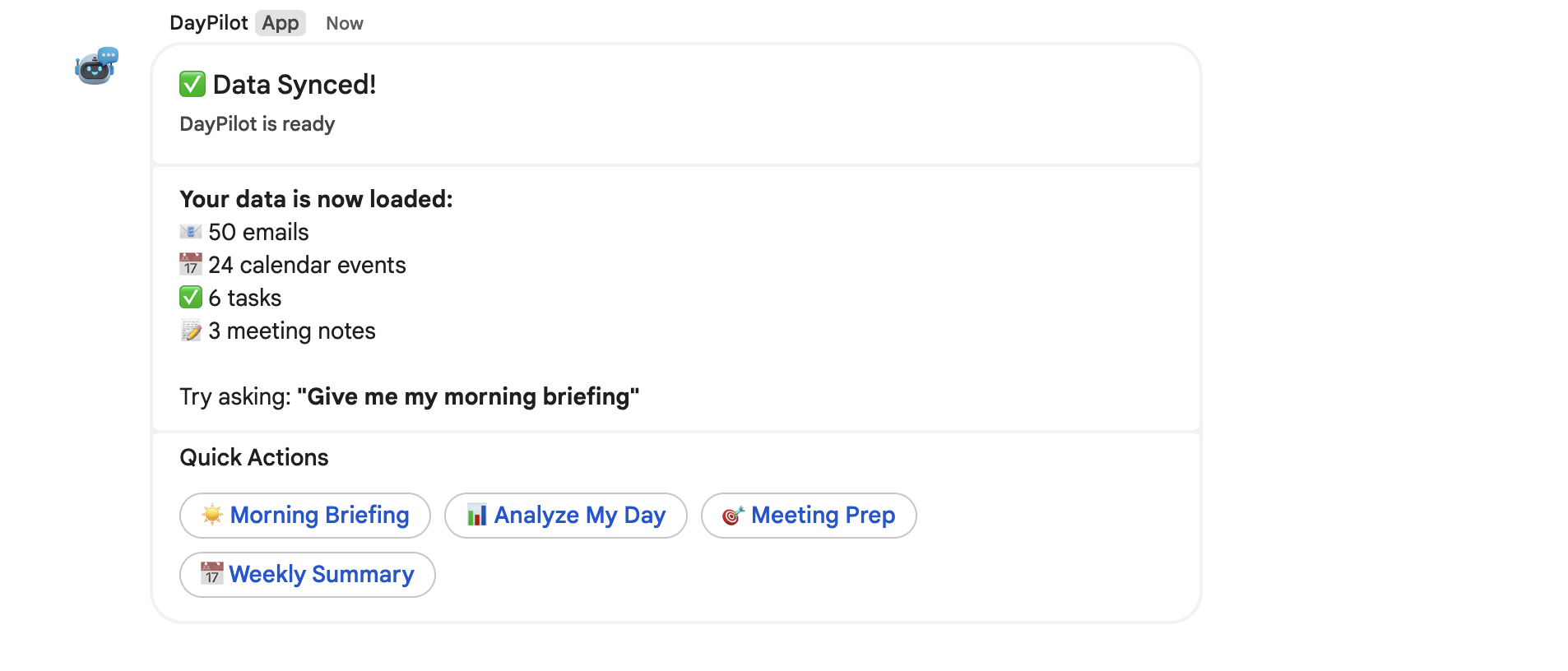Click the target icon on Meeting Prep
The image size is (1568, 671).
(x=732, y=516)
